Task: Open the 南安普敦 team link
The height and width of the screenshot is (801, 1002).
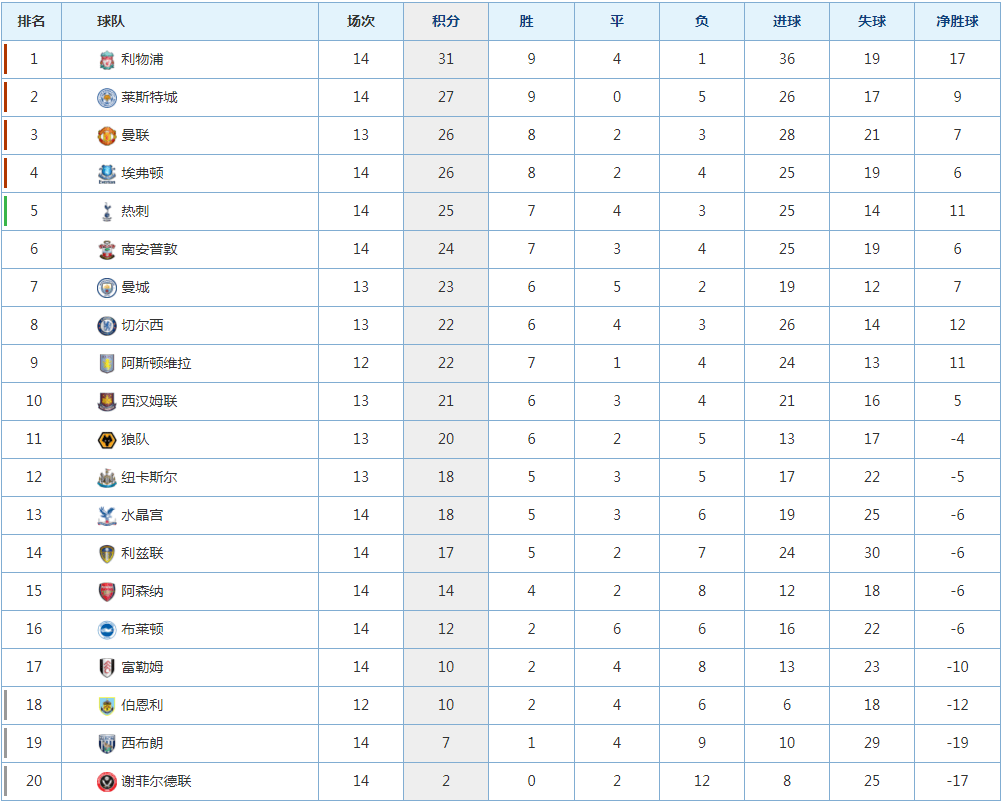Action: pos(149,249)
